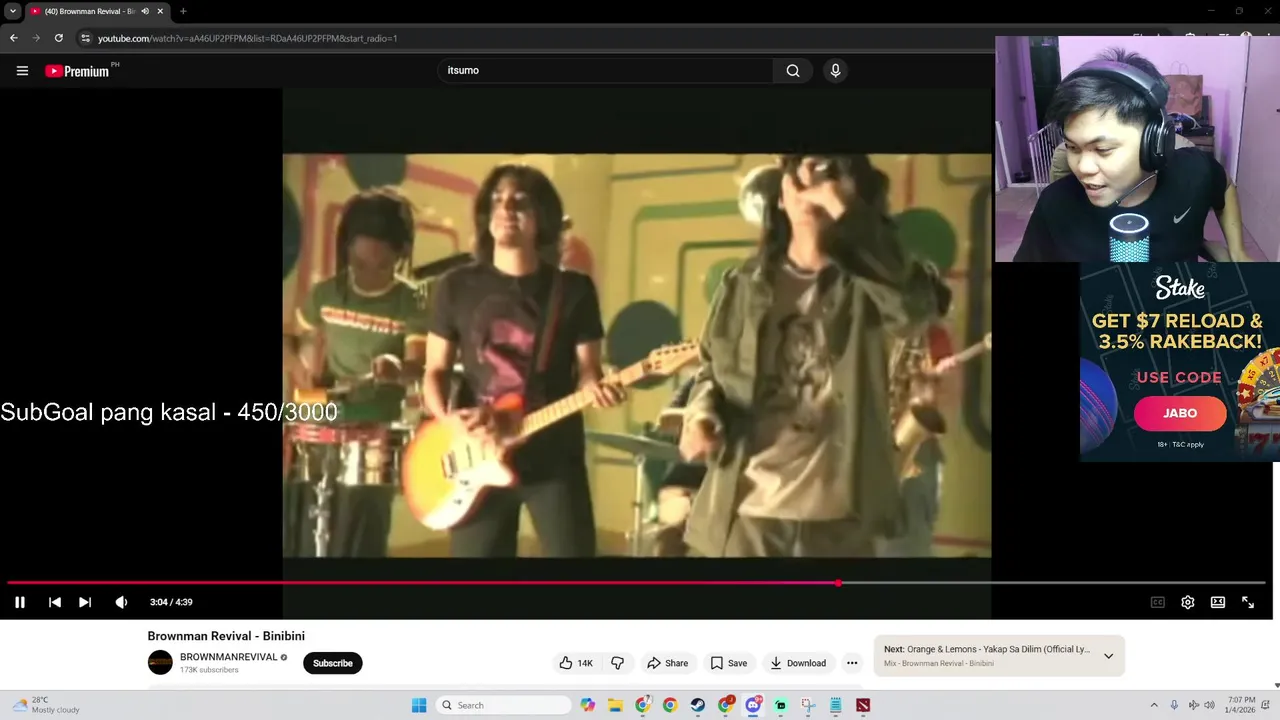Screen dimensions: 1280x720
Task: Share the Binibini video
Action: click(x=667, y=663)
